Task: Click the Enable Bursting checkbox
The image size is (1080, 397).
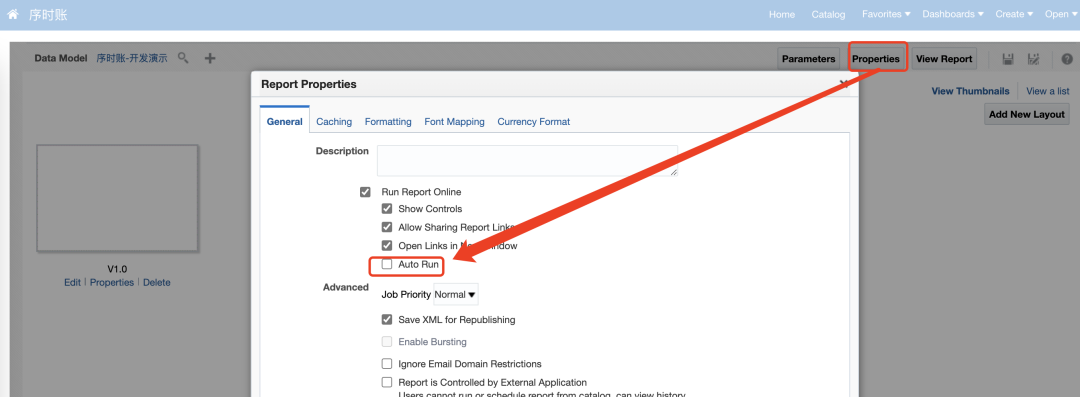Action: pos(387,342)
